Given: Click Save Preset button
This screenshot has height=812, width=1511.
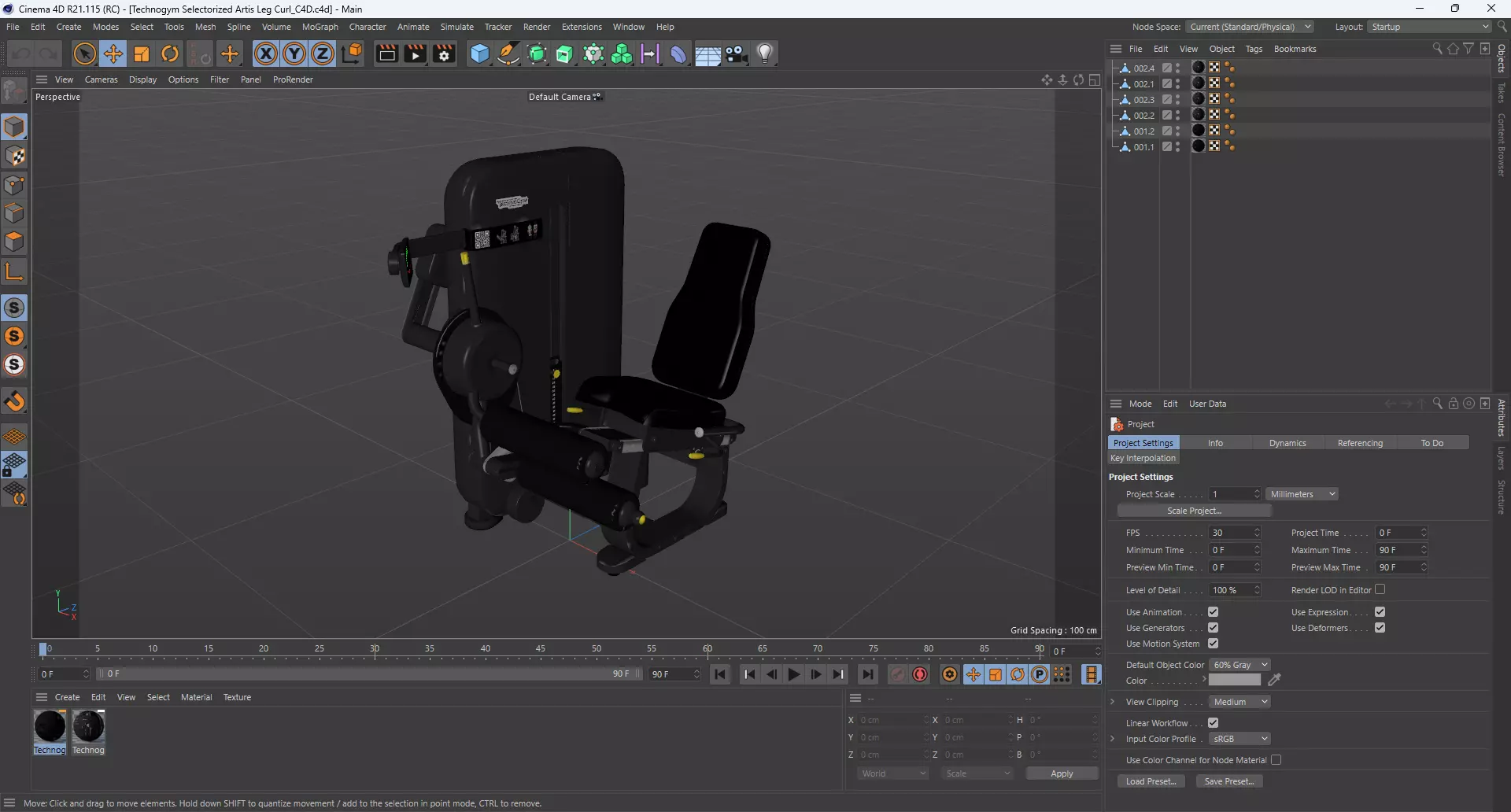Looking at the screenshot, I should pyautogui.click(x=1229, y=781).
